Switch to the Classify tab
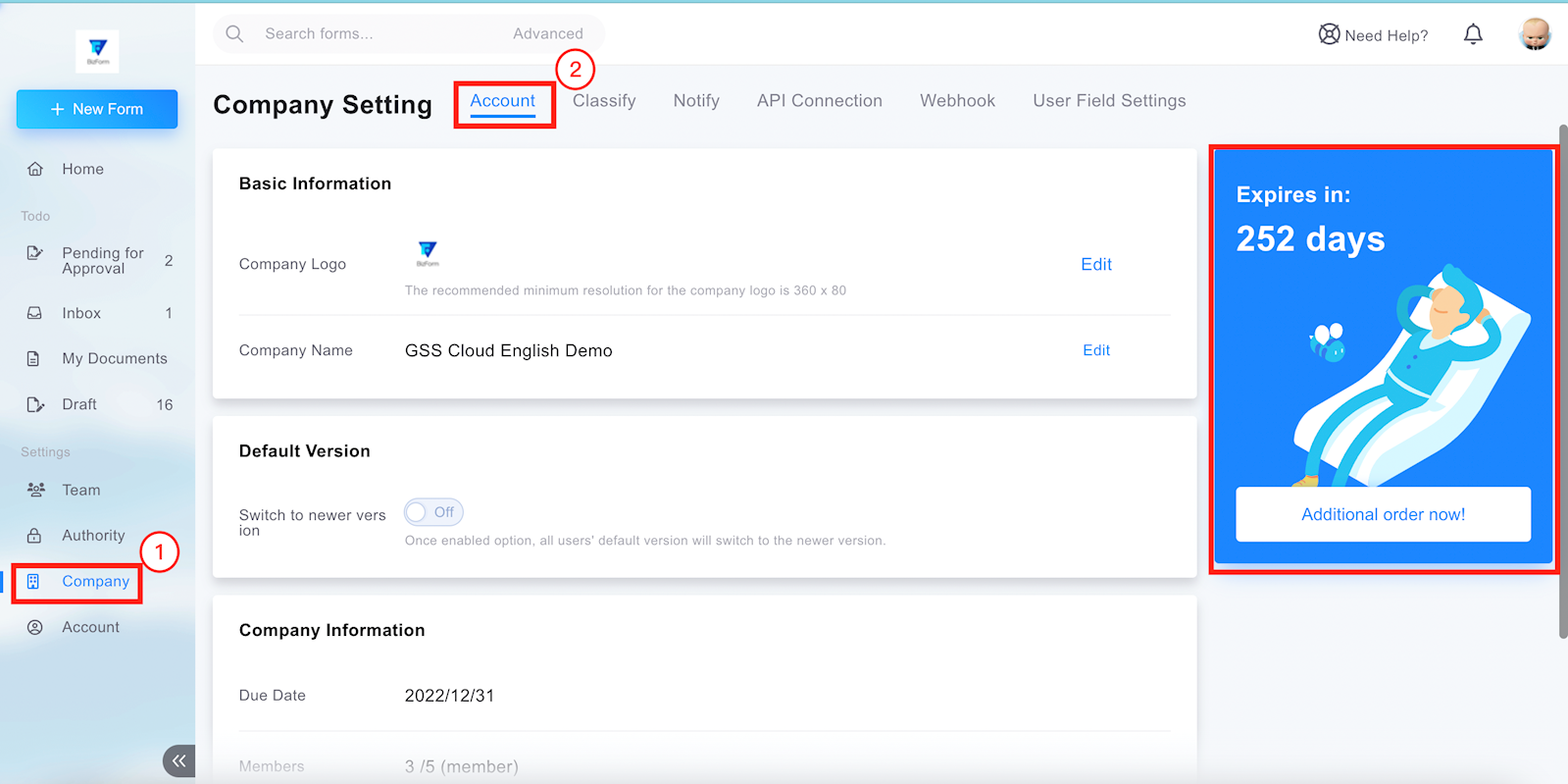The height and width of the screenshot is (784, 1568). [x=604, y=101]
